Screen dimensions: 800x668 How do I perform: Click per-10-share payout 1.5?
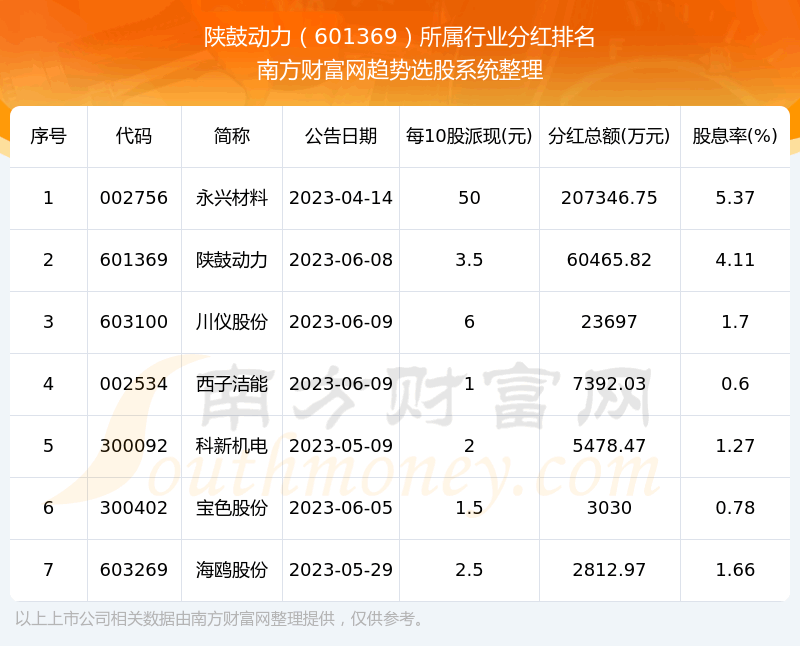[469, 508]
